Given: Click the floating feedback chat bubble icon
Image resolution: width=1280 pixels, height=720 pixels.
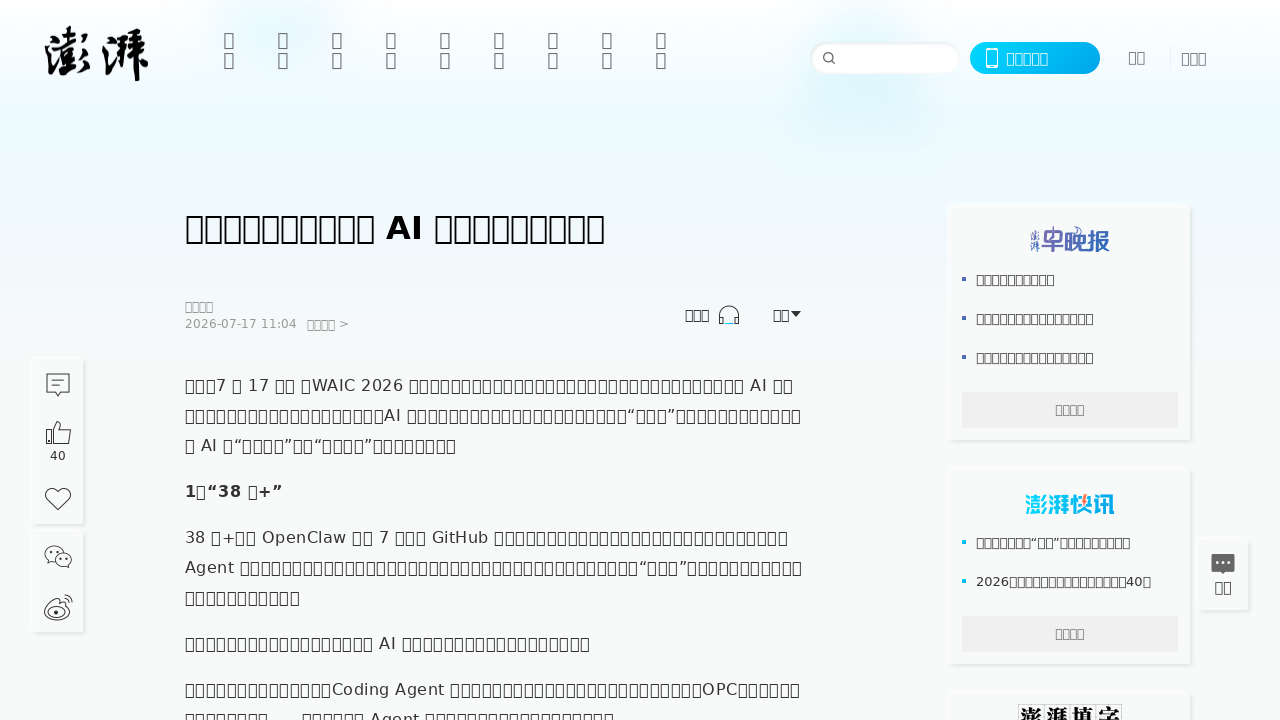Looking at the screenshot, I should coord(1223,564).
